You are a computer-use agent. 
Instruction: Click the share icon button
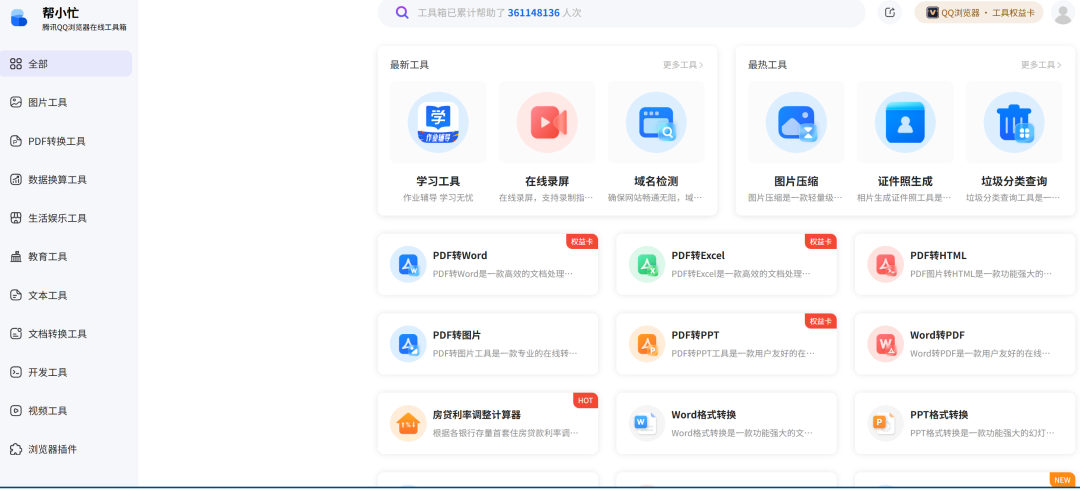click(889, 12)
